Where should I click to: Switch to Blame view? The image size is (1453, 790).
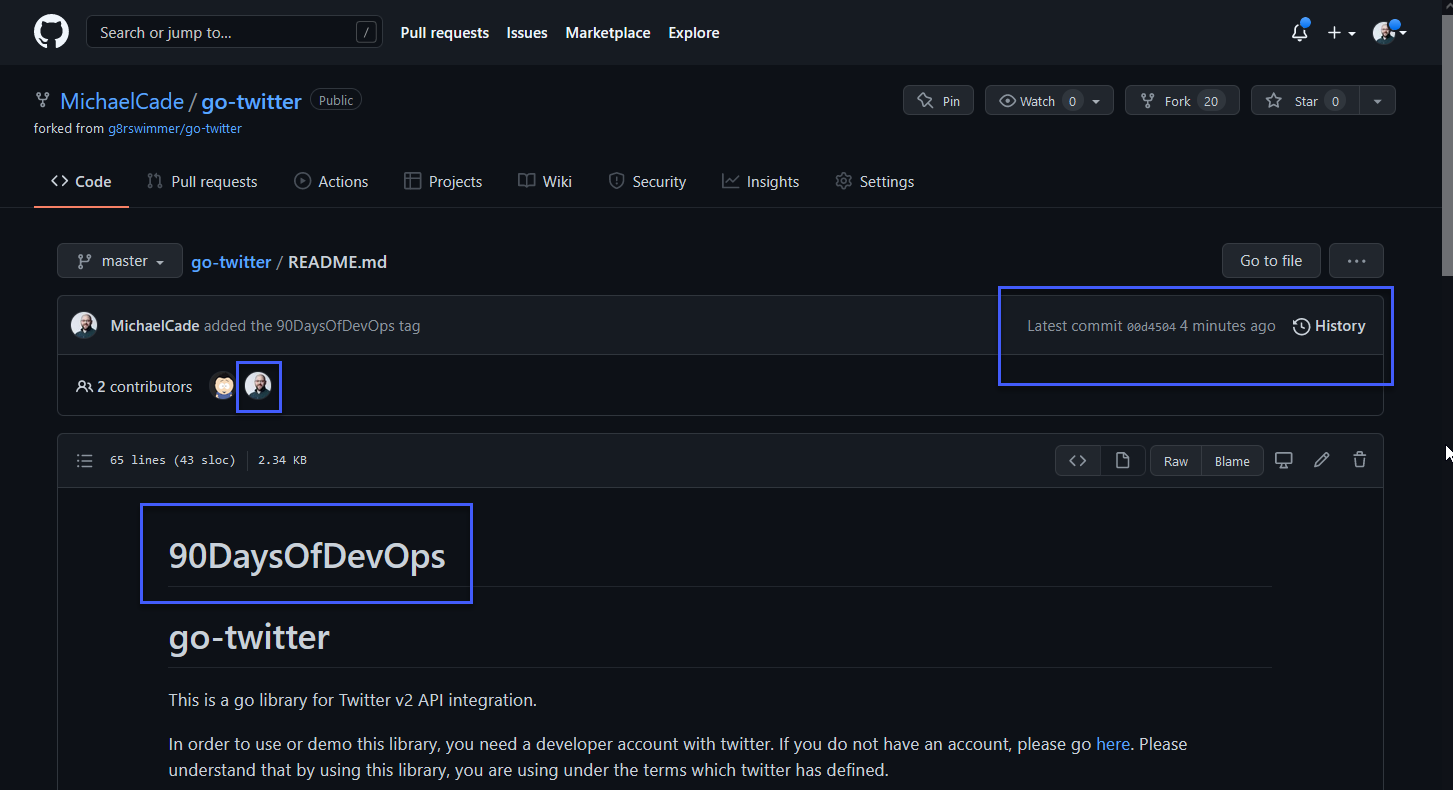pos(1231,460)
